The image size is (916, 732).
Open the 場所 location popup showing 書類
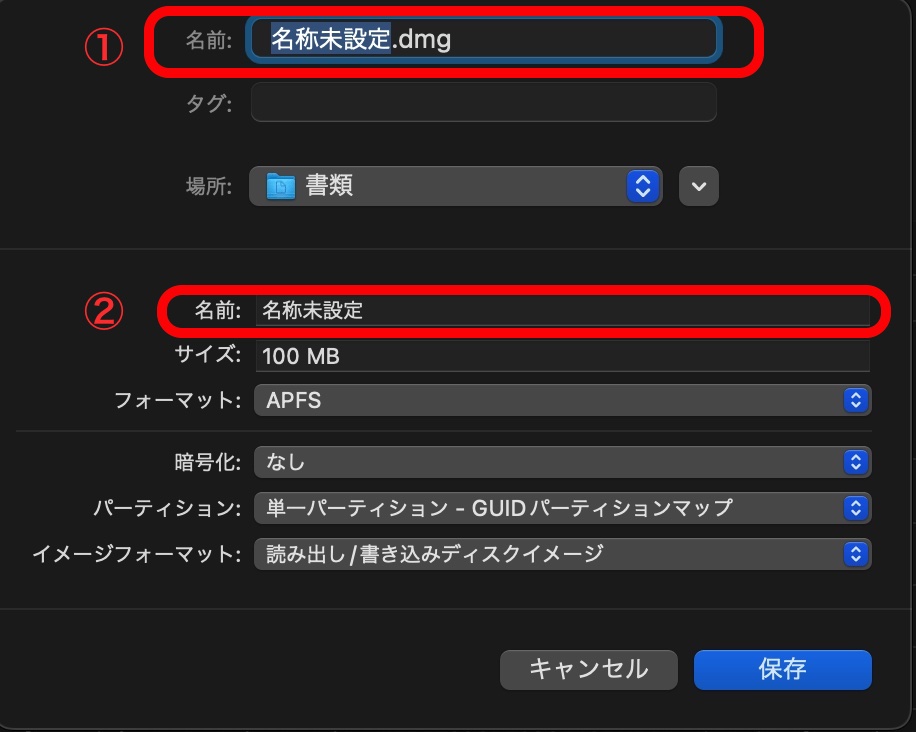pyautogui.click(x=456, y=186)
